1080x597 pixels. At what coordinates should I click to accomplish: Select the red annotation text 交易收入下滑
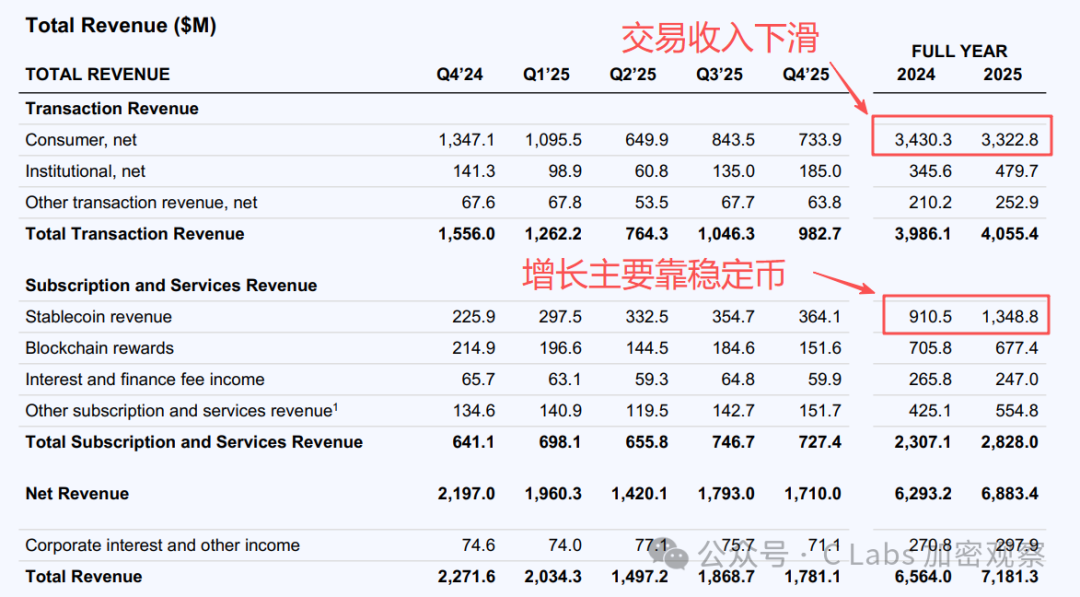(720, 38)
